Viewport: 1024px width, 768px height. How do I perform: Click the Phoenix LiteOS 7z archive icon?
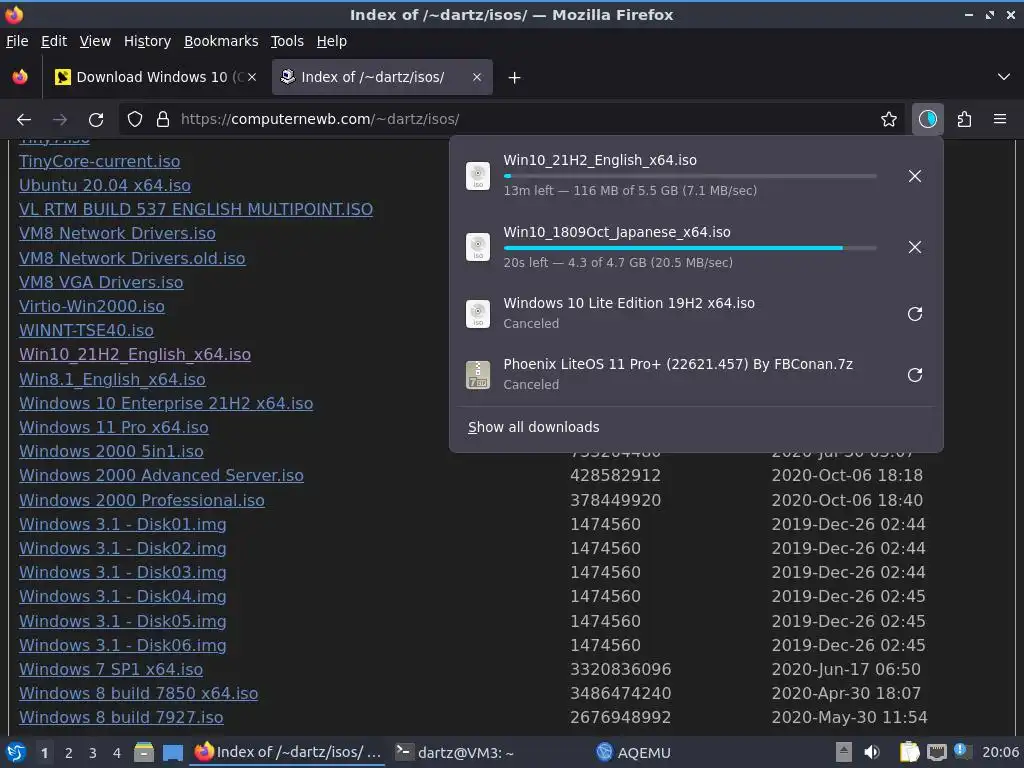pos(478,375)
